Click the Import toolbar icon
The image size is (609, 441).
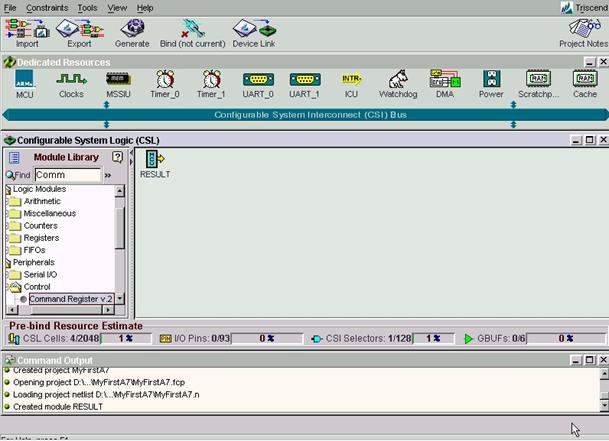tap(27, 31)
